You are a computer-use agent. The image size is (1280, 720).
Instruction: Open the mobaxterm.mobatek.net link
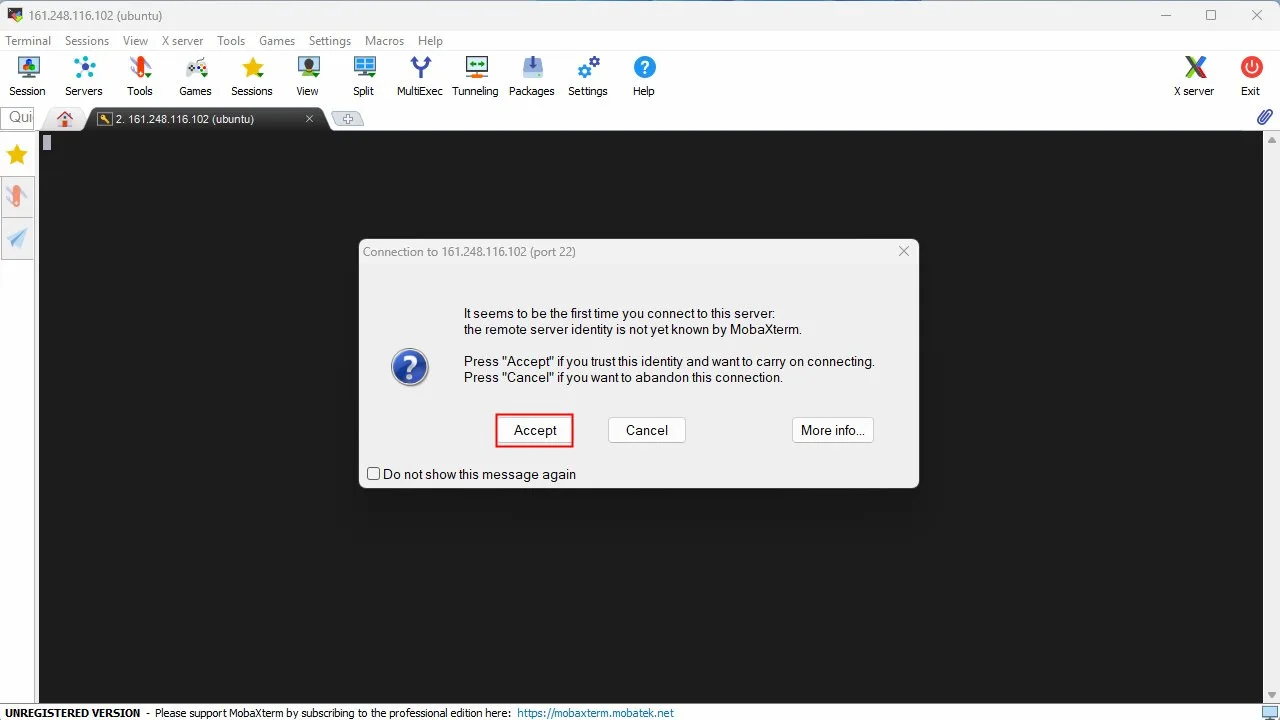point(596,713)
